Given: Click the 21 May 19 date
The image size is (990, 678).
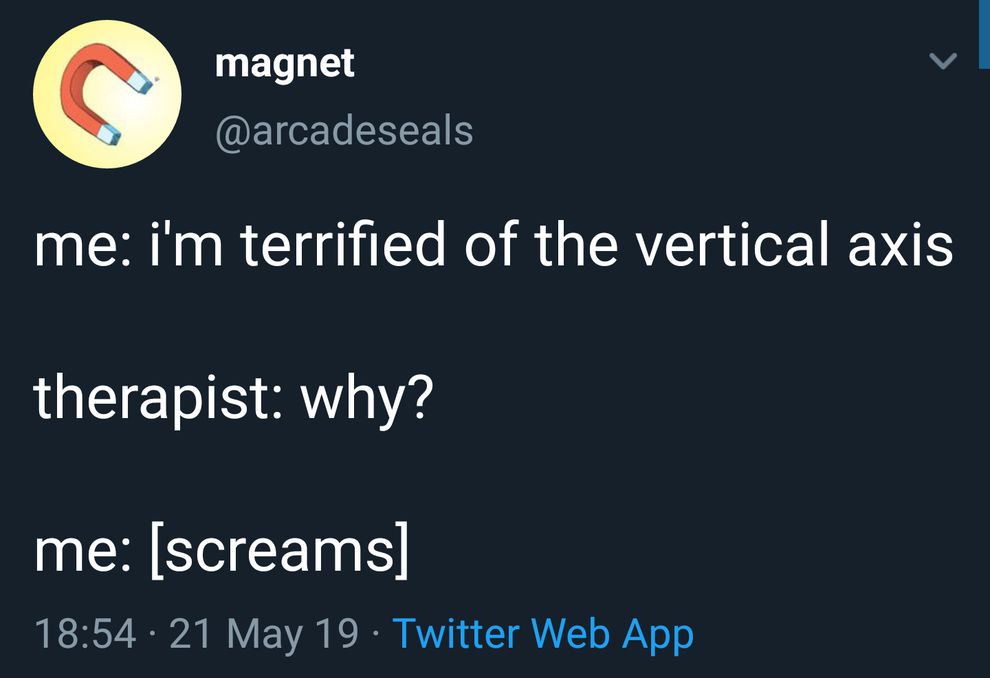Looking at the screenshot, I should [264, 634].
